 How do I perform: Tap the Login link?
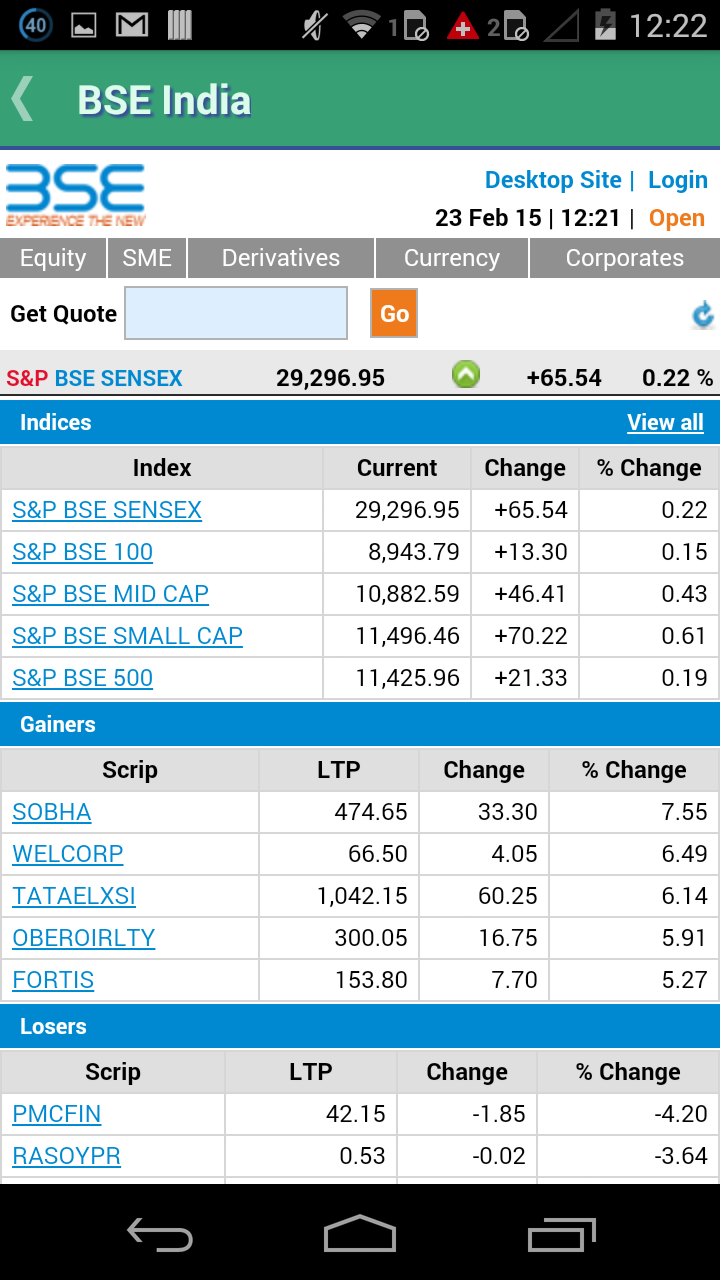[x=678, y=180]
